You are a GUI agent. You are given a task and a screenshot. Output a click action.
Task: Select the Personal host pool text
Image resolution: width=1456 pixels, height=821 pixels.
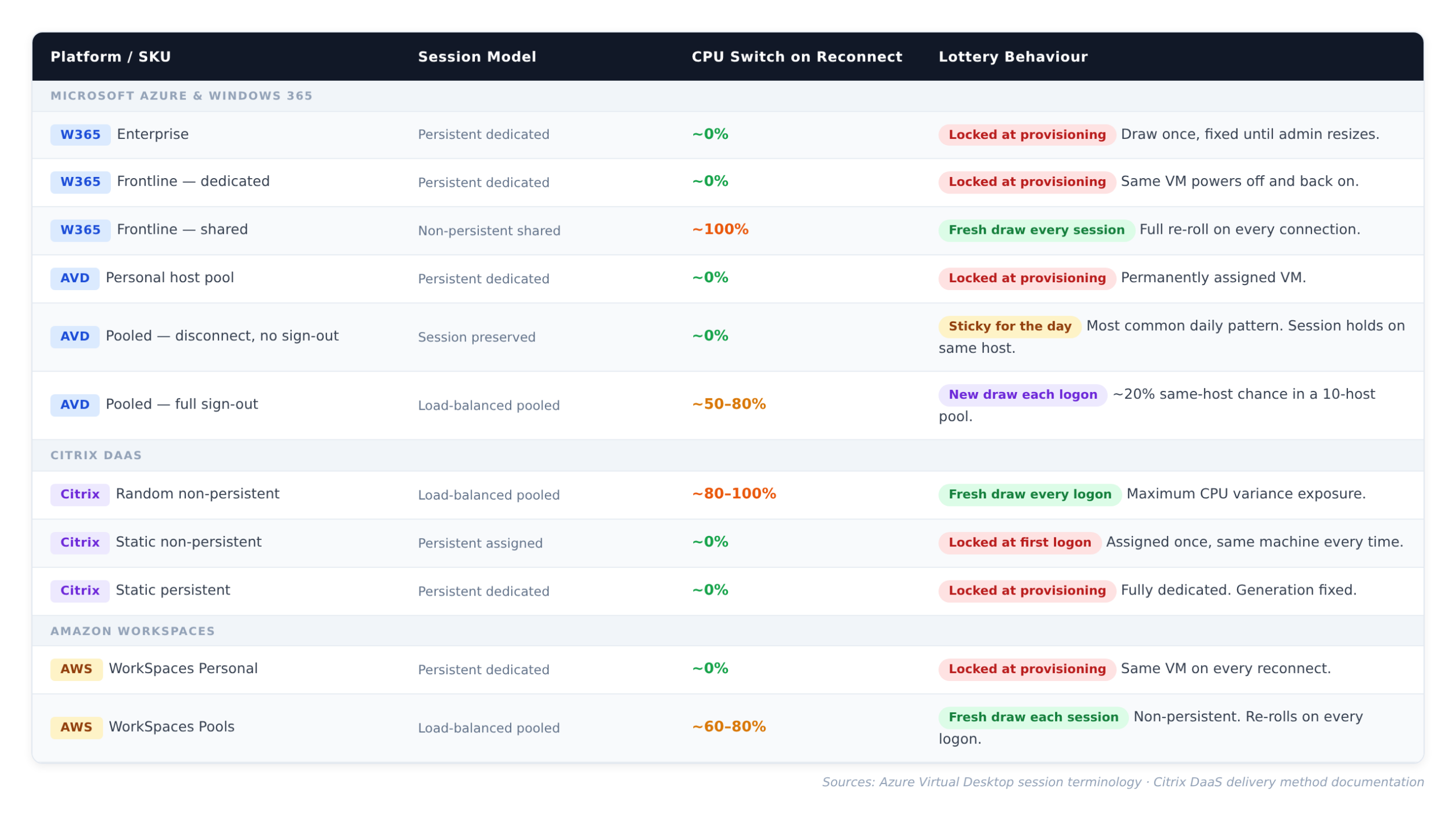point(169,278)
